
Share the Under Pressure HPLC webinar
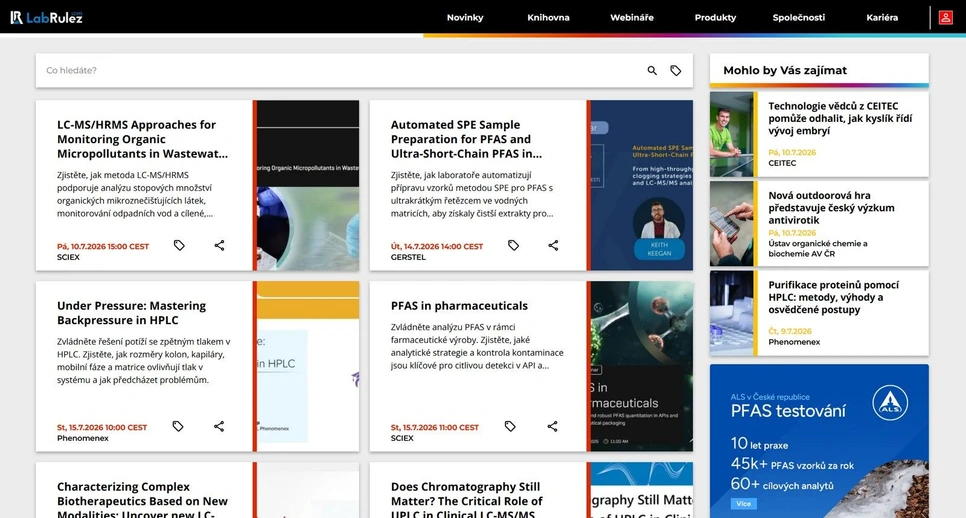coord(219,426)
